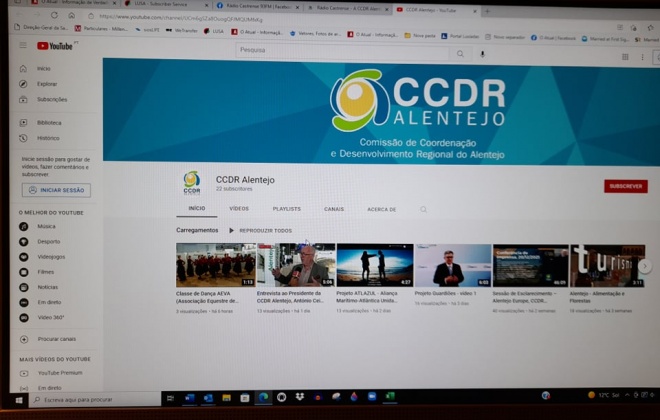Open the YouTube hamburger guide menu
The image size is (660, 420).
(23, 45)
